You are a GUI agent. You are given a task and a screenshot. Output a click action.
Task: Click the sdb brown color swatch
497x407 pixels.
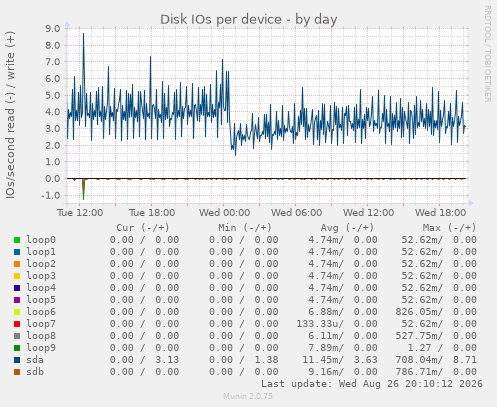click(x=17, y=372)
